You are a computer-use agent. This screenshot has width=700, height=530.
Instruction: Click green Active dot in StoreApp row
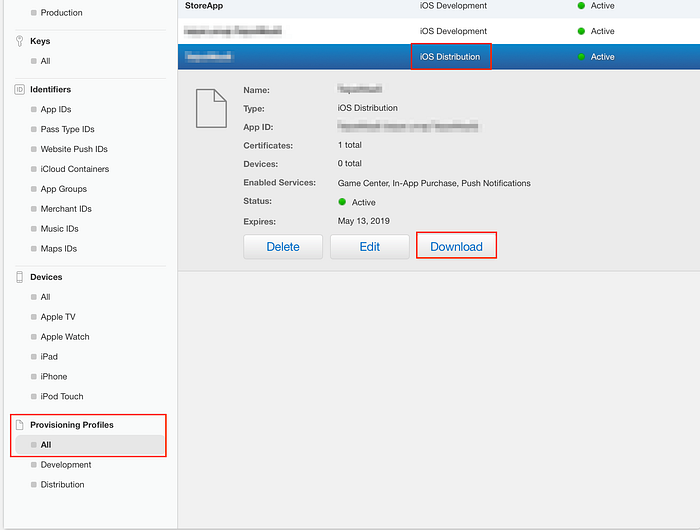(581, 6)
